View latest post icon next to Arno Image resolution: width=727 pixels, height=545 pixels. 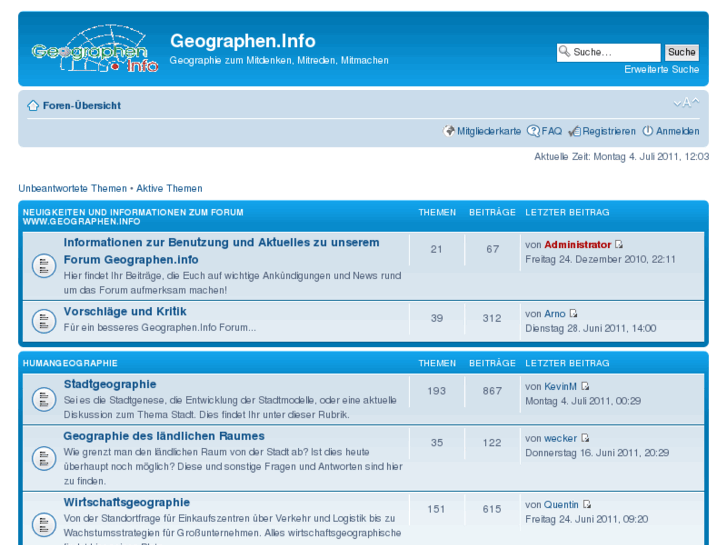click(574, 314)
